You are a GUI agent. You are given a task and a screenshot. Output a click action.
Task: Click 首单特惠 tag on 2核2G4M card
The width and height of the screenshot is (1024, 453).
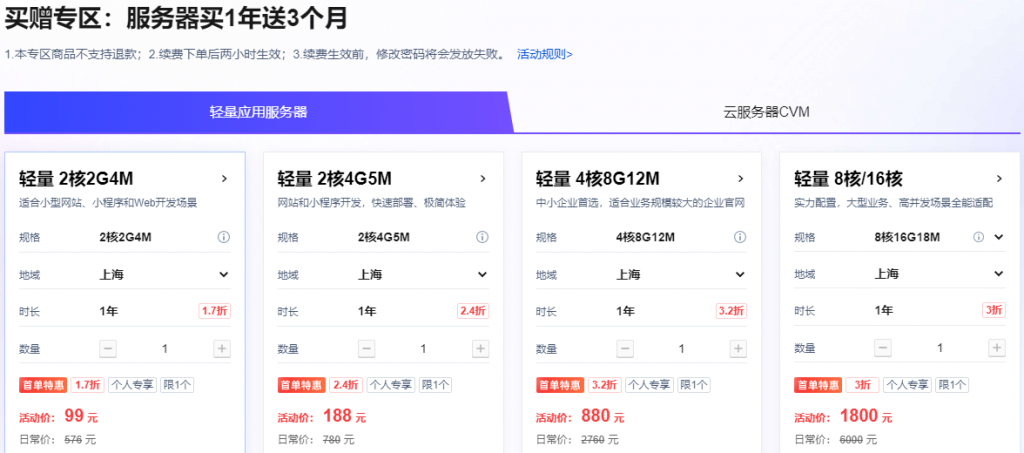[x=44, y=385]
